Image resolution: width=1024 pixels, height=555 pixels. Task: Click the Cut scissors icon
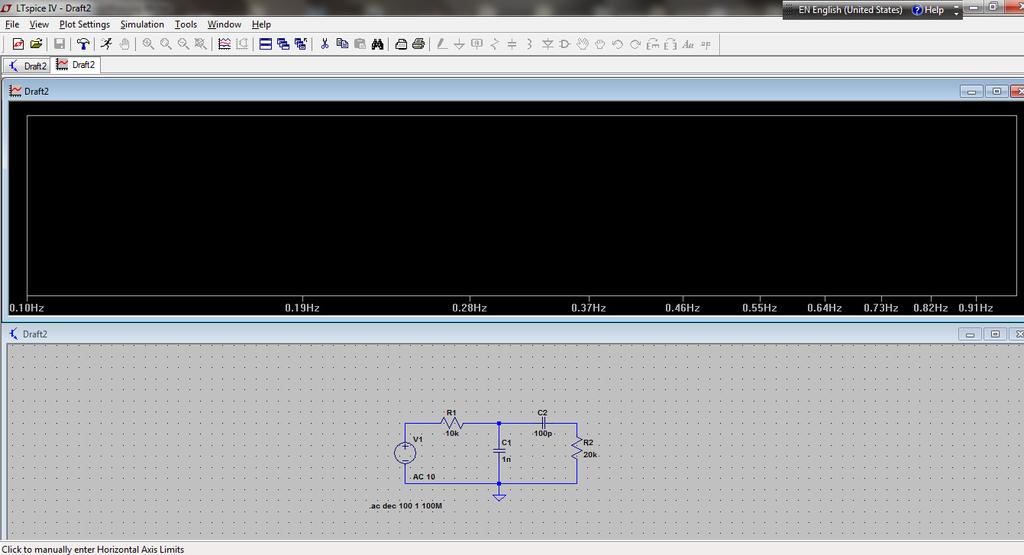click(x=325, y=44)
